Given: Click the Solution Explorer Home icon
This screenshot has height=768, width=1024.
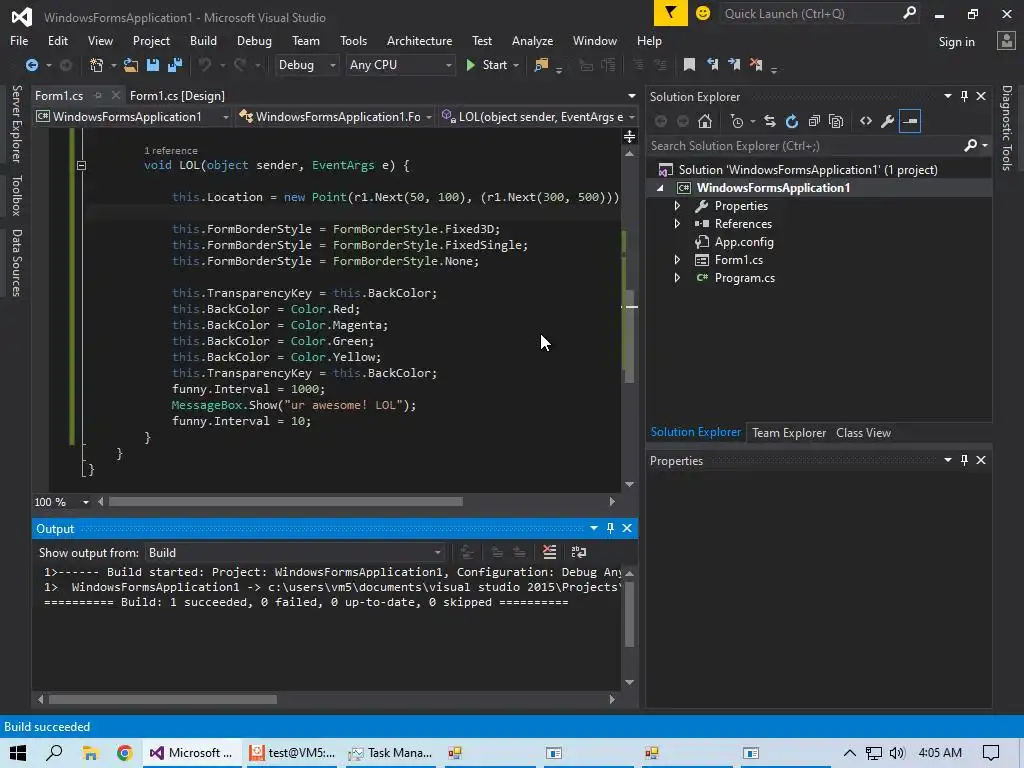Looking at the screenshot, I should tap(705, 121).
